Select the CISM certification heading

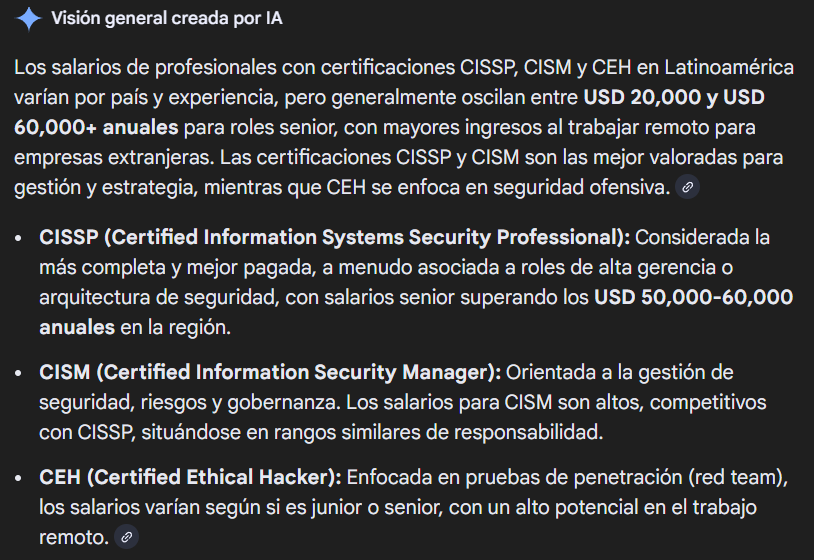click(270, 373)
